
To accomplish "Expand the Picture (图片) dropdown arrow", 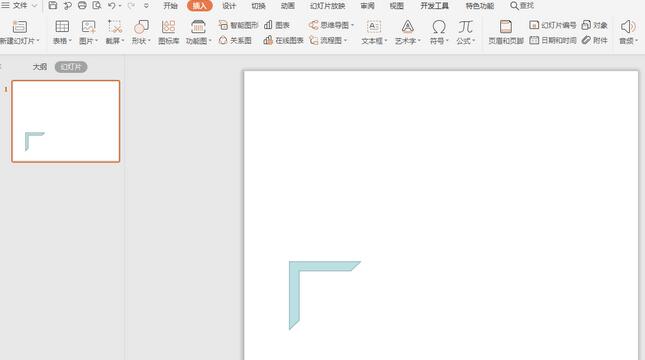I will pyautogui.click(x=97, y=41).
